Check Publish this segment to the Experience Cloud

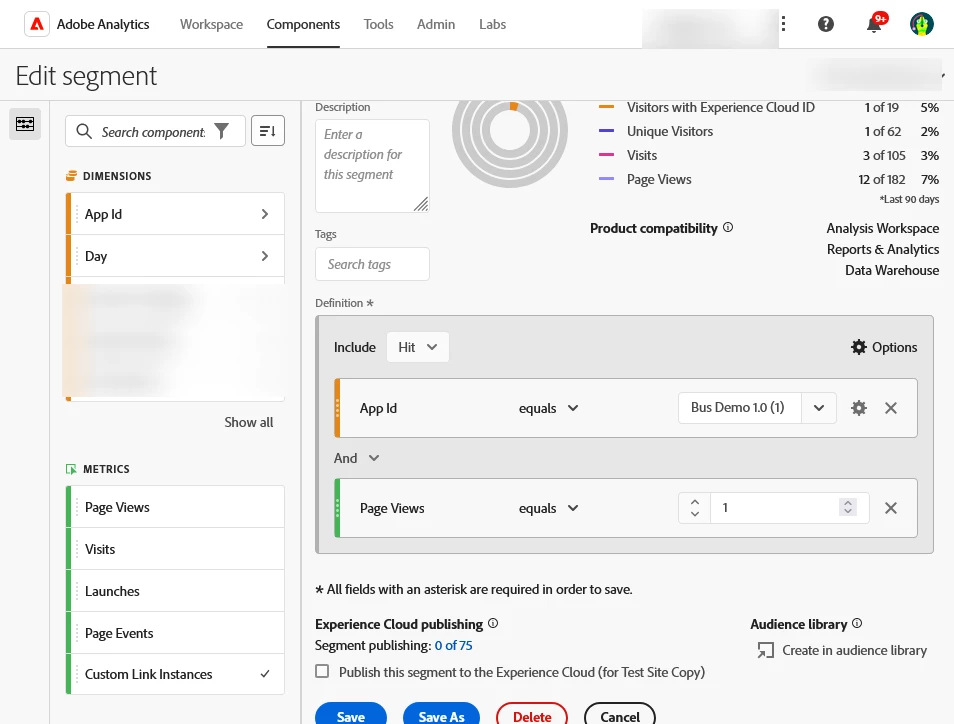pos(322,671)
